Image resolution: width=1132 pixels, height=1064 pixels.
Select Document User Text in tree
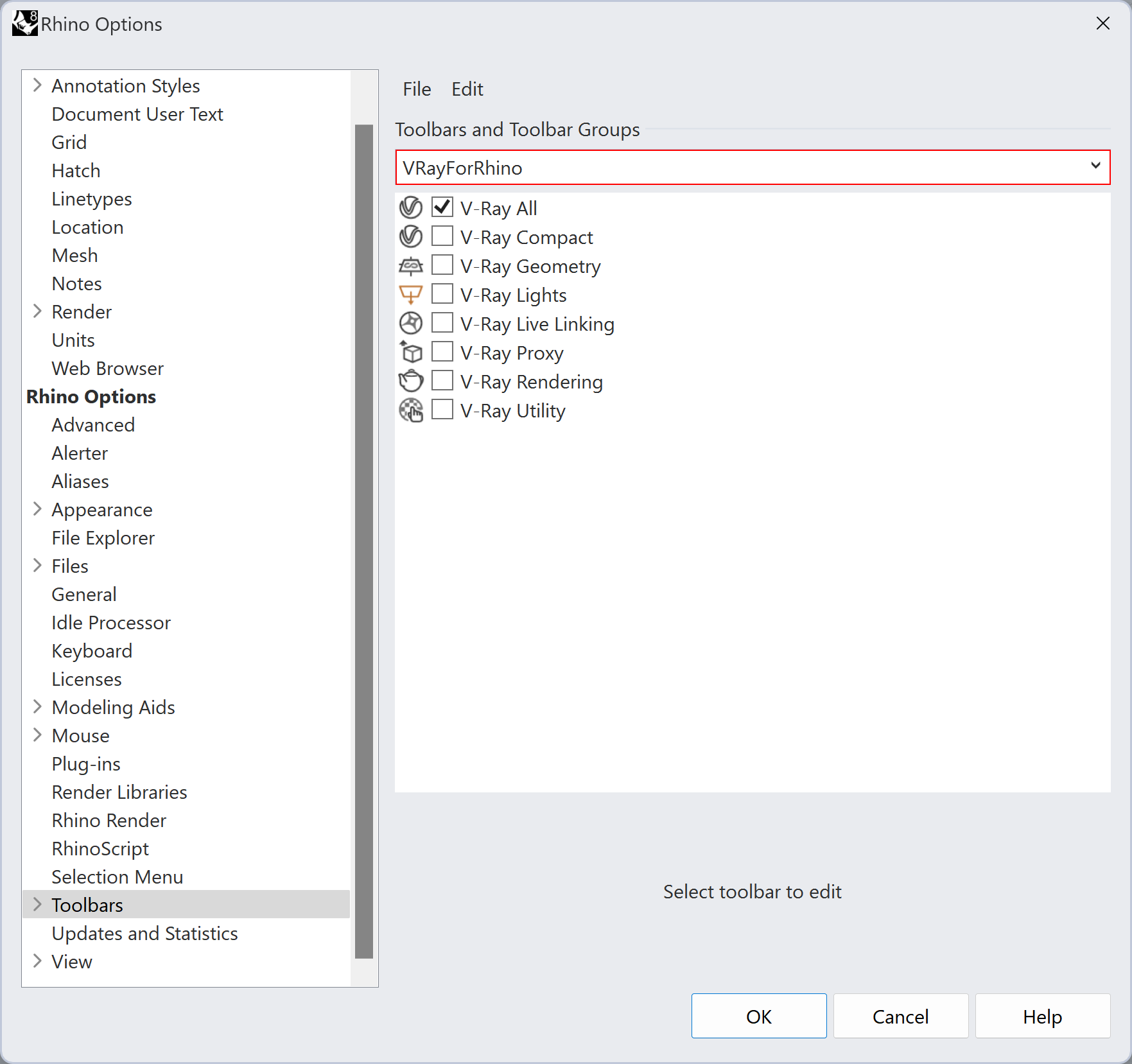point(137,114)
